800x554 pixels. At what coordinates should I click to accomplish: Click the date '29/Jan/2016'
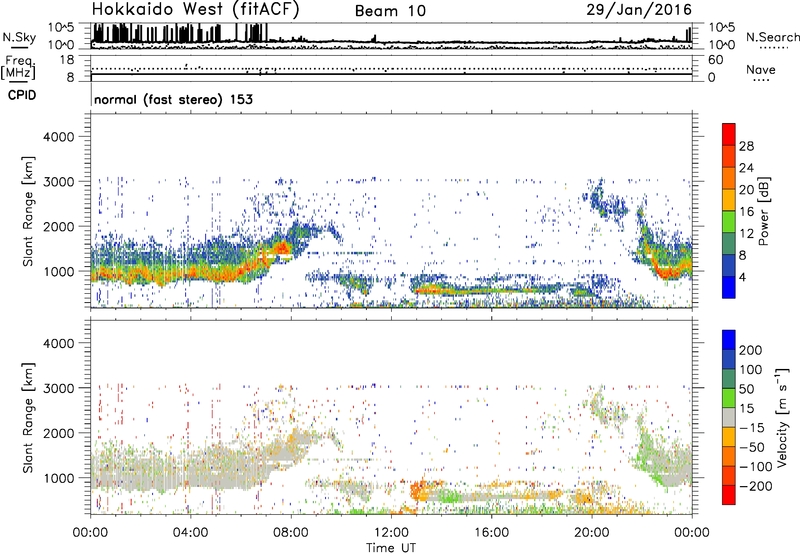coord(639,9)
